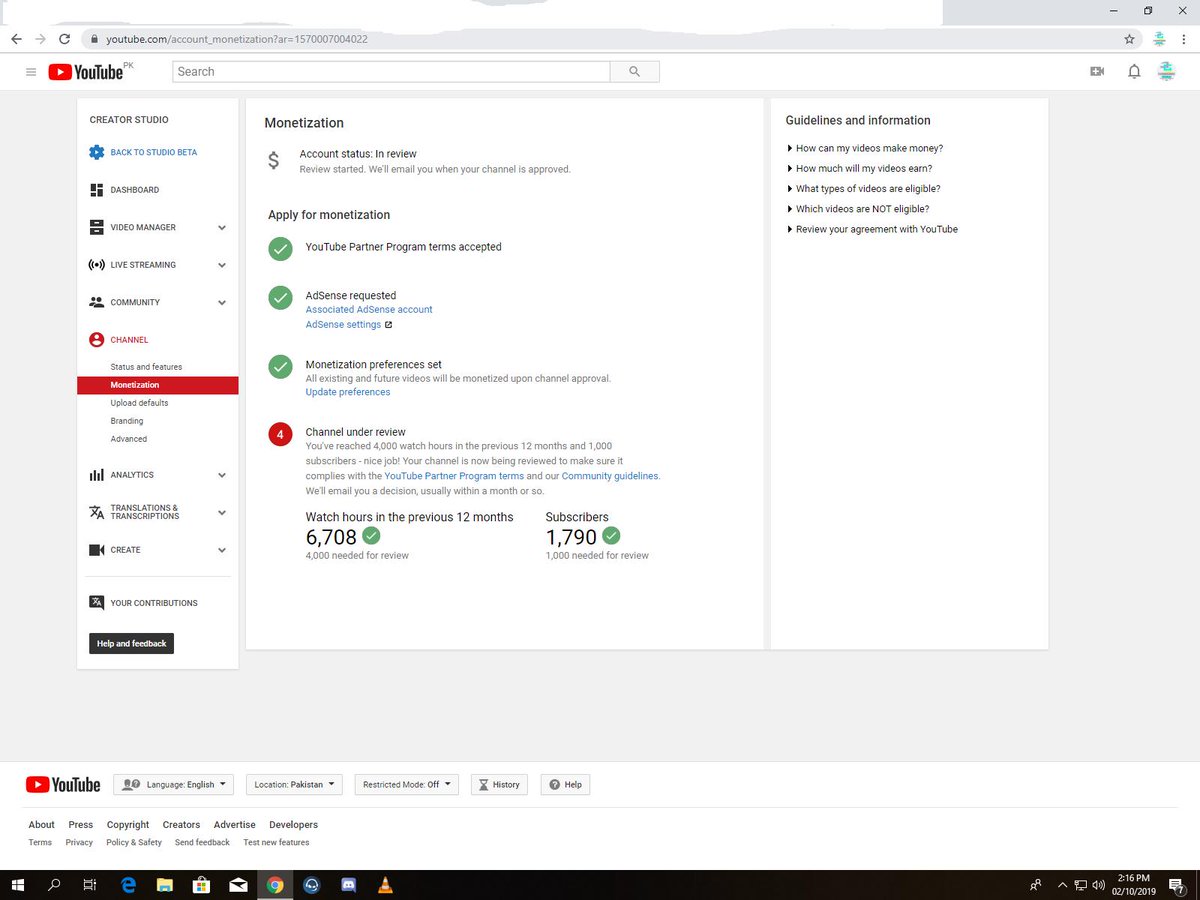Select the Monetization sidebar item
Image resolution: width=1200 pixels, height=900 pixels.
158,385
